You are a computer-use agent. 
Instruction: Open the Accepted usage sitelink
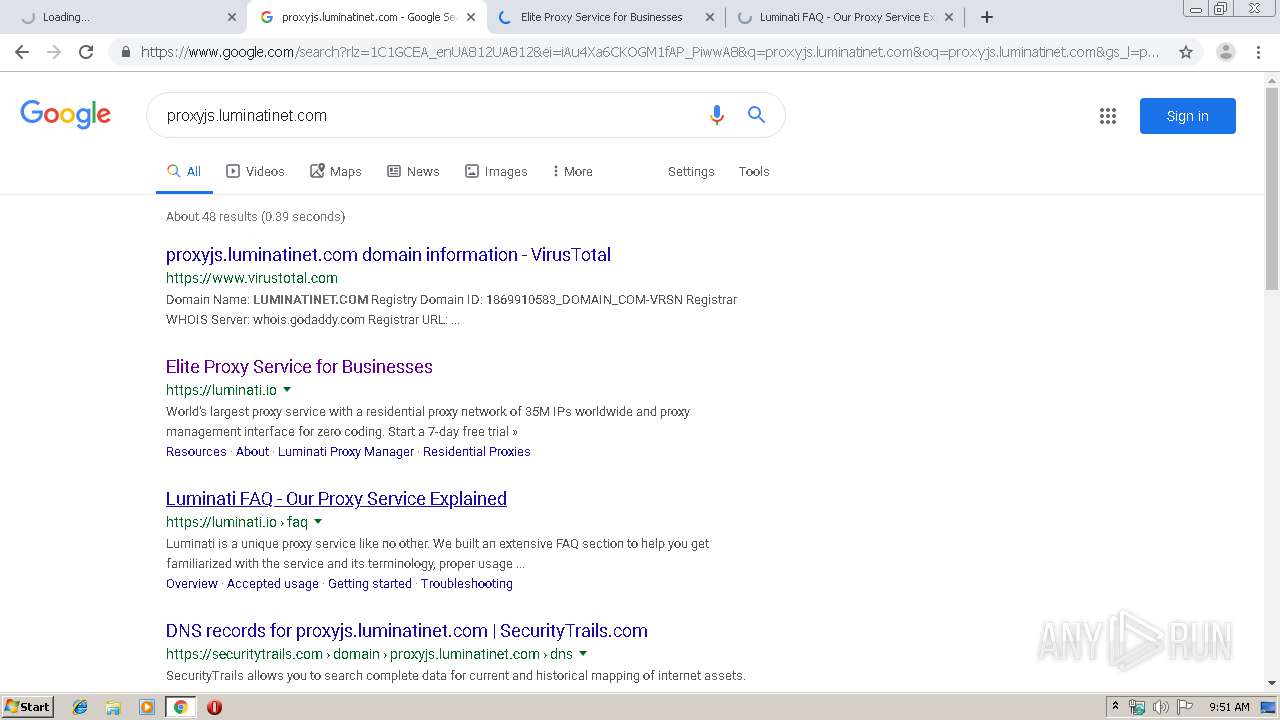pyautogui.click(x=273, y=583)
